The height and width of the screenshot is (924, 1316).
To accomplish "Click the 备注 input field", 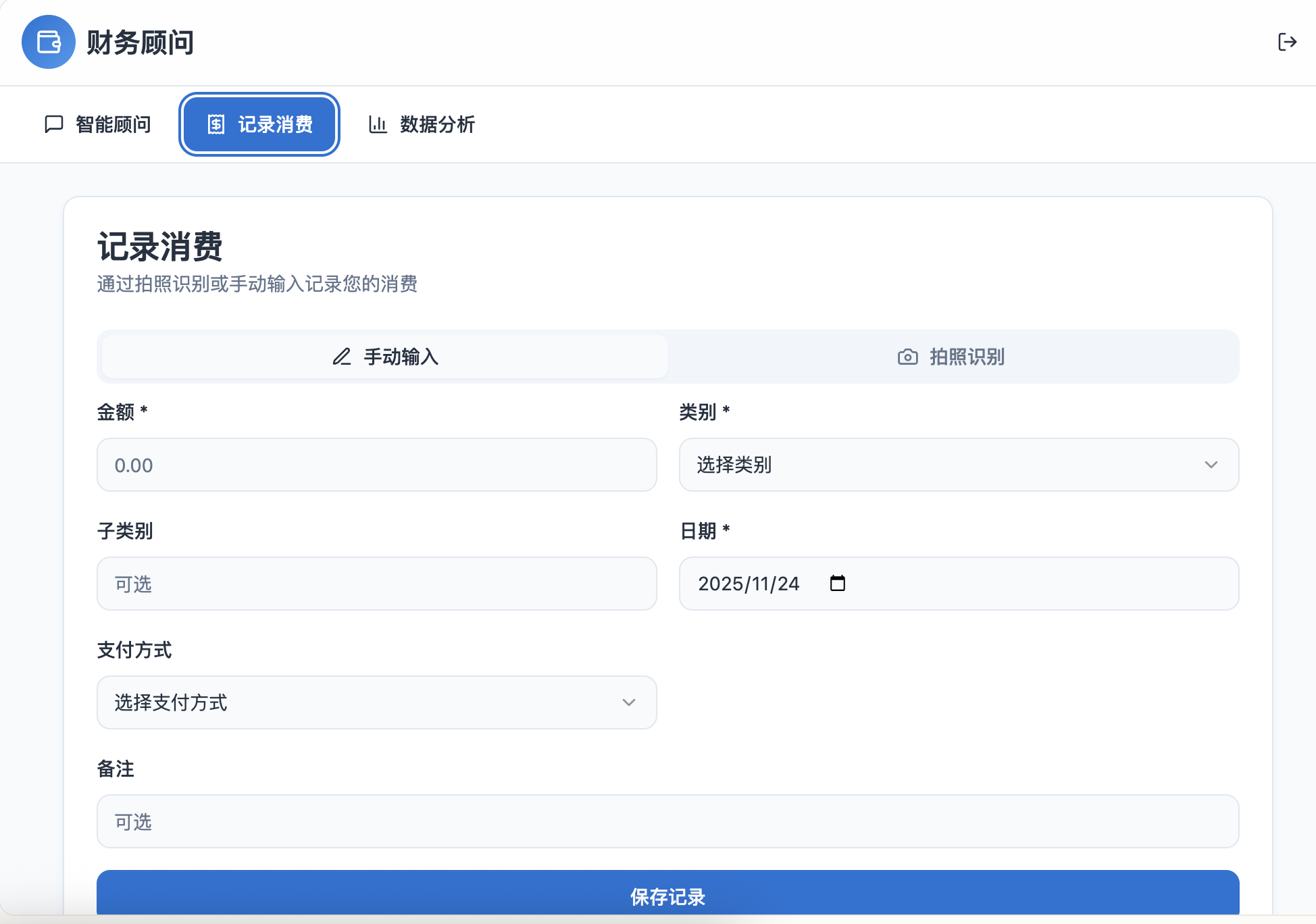I will coord(667,821).
